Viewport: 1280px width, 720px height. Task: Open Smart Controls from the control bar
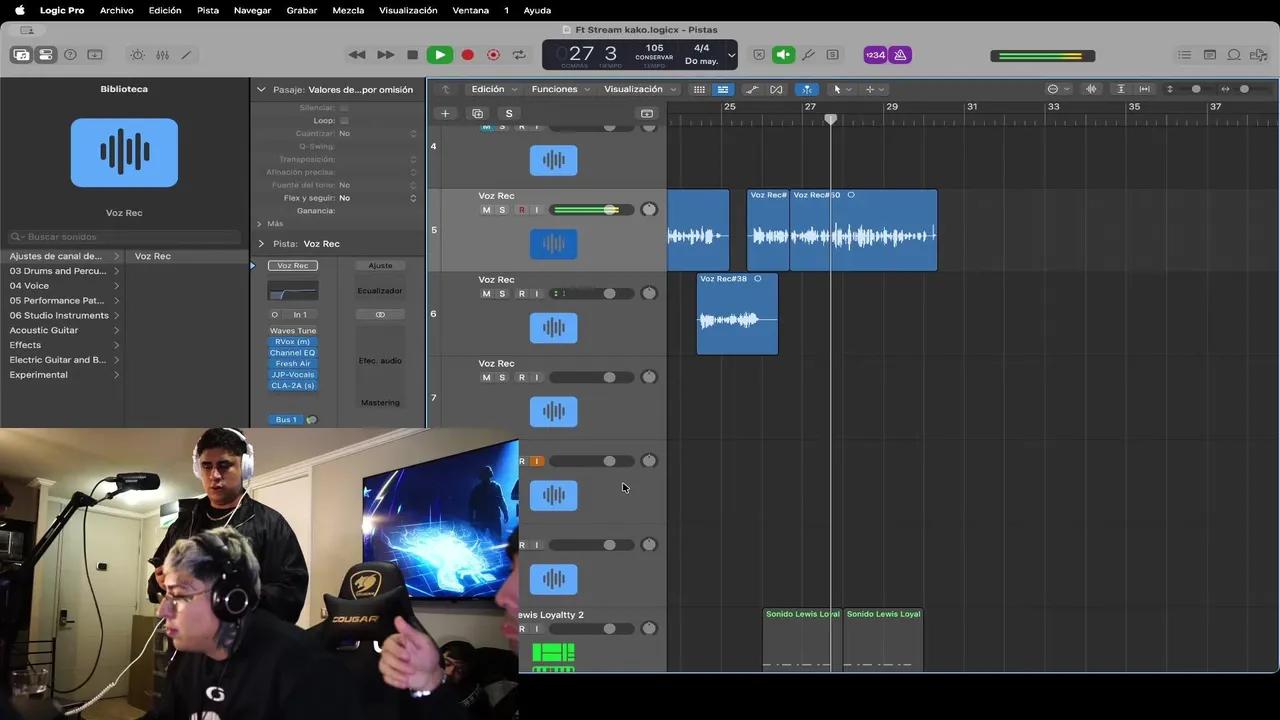(x=137, y=55)
